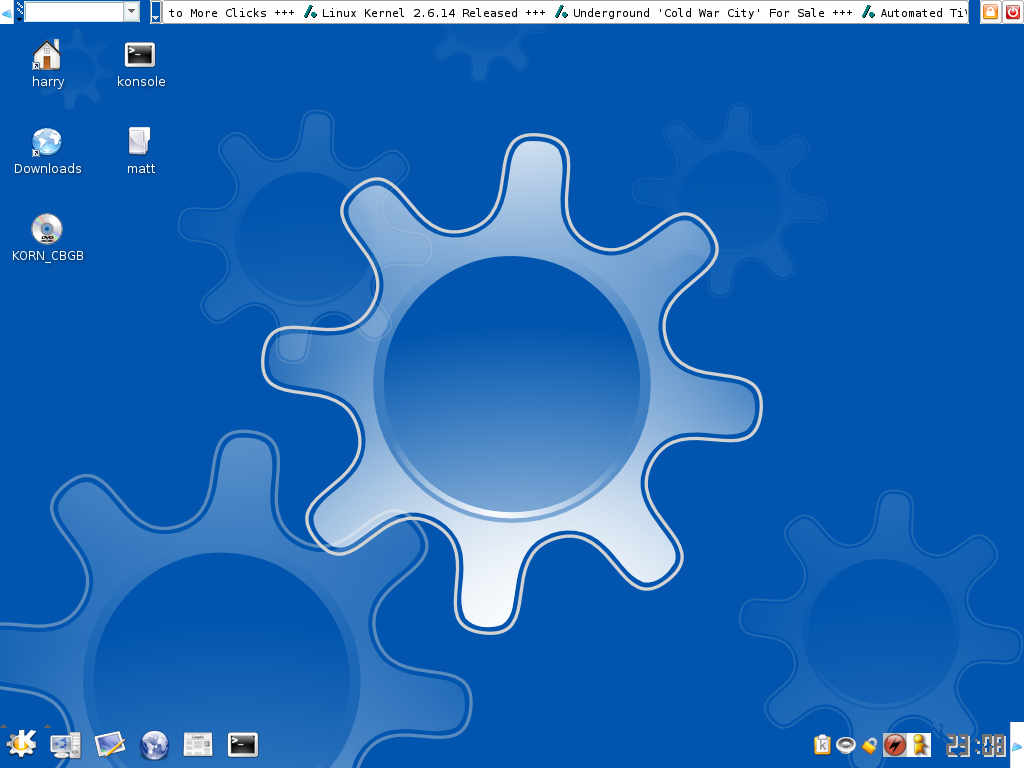1024x768 pixels.
Task: Open the newspaper reader panel icon
Action: point(198,744)
